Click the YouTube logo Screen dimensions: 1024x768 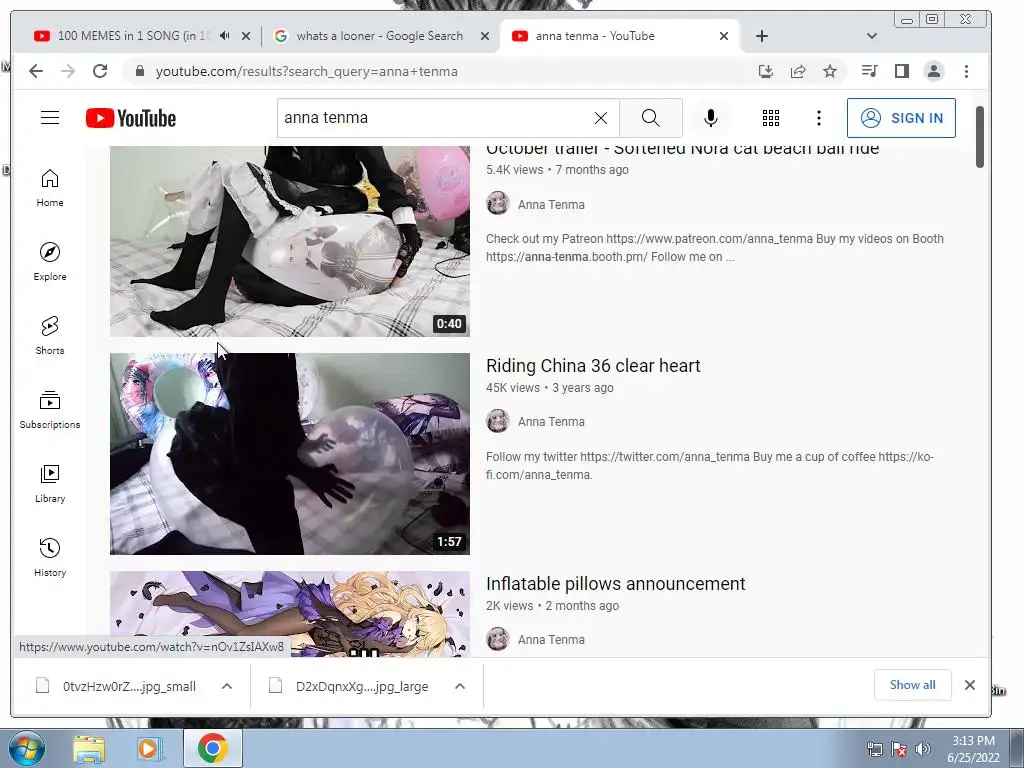tap(131, 118)
